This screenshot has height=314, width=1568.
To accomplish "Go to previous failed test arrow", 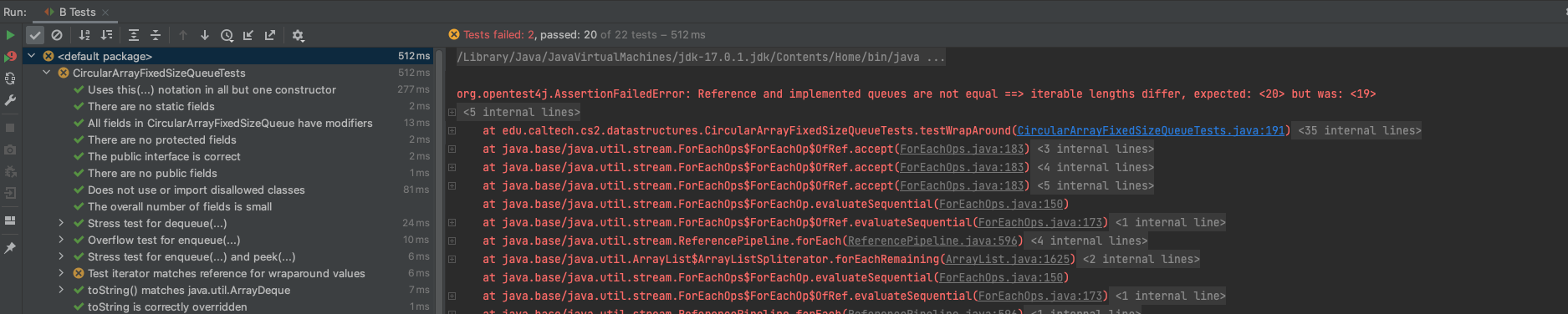I will 183,35.
